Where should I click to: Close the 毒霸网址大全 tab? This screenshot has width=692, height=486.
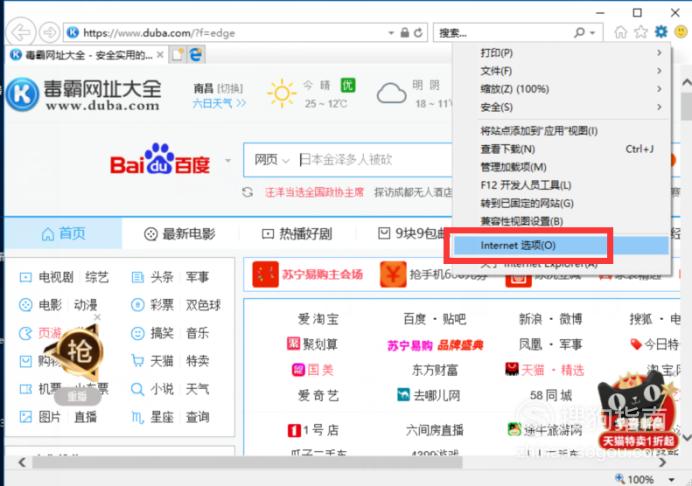tap(160, 55)
